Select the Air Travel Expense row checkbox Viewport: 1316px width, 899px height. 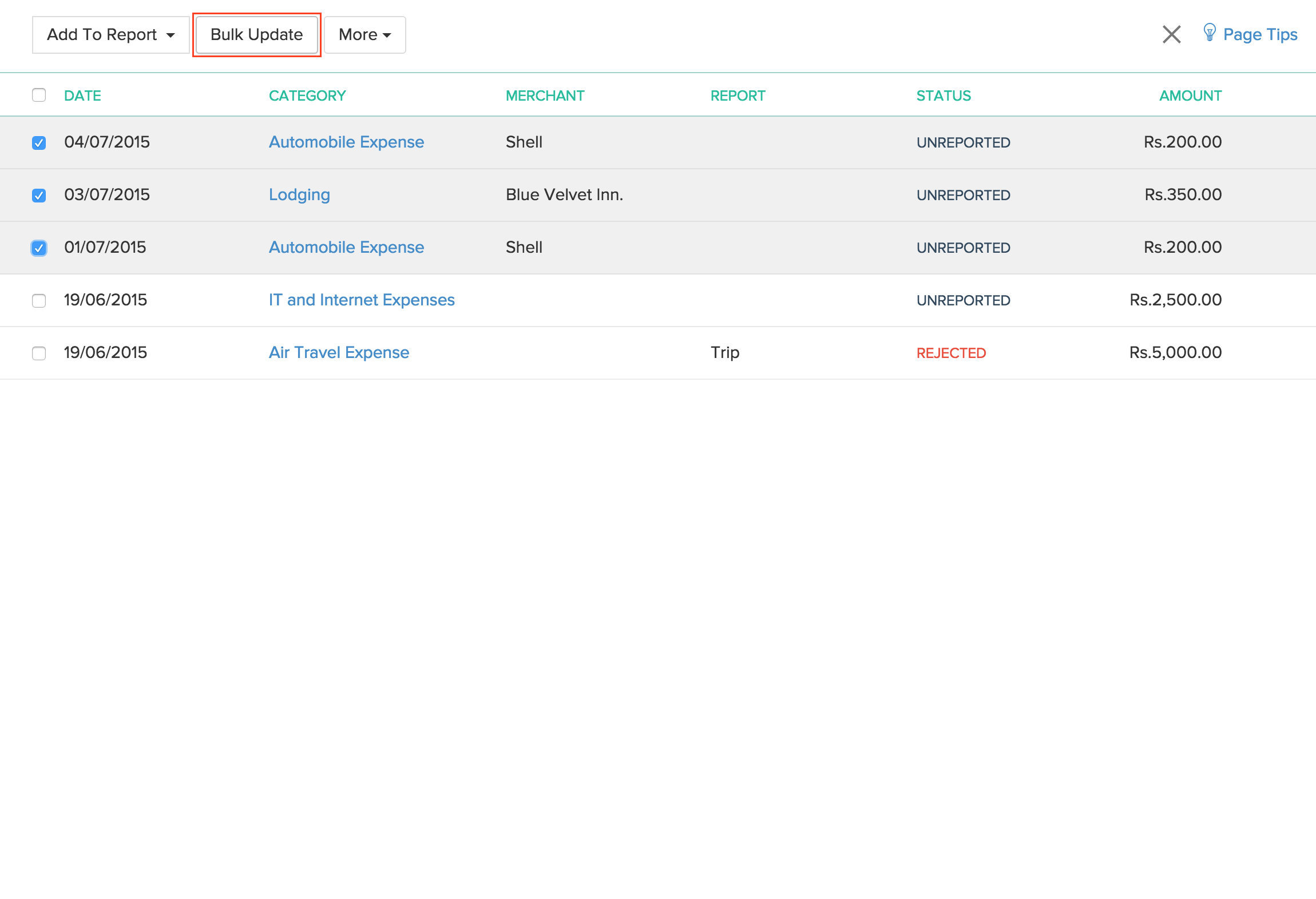pyautogui.click(x=39, y=353)
